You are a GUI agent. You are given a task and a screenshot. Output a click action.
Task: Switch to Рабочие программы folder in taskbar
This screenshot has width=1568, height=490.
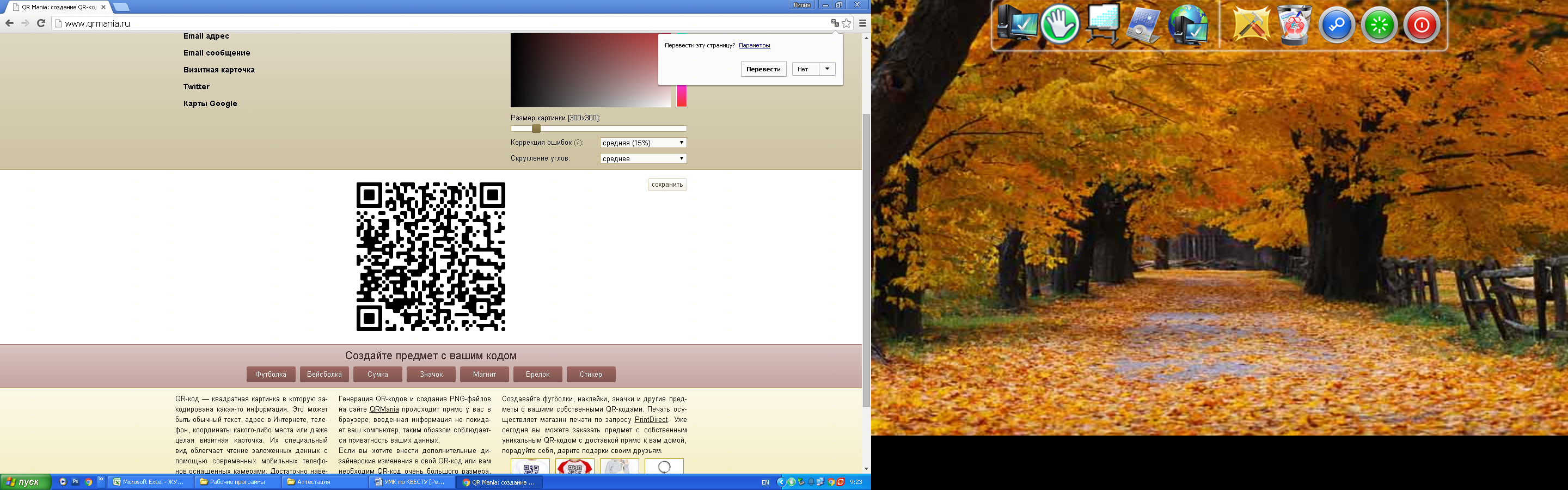click(x=237, y=482)
